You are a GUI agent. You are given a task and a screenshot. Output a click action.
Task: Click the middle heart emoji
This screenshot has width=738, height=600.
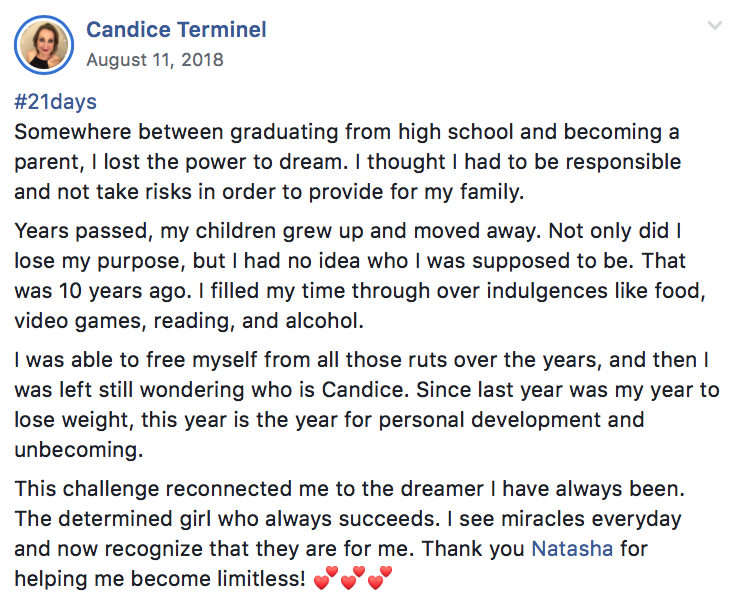[x=353, y=579]
